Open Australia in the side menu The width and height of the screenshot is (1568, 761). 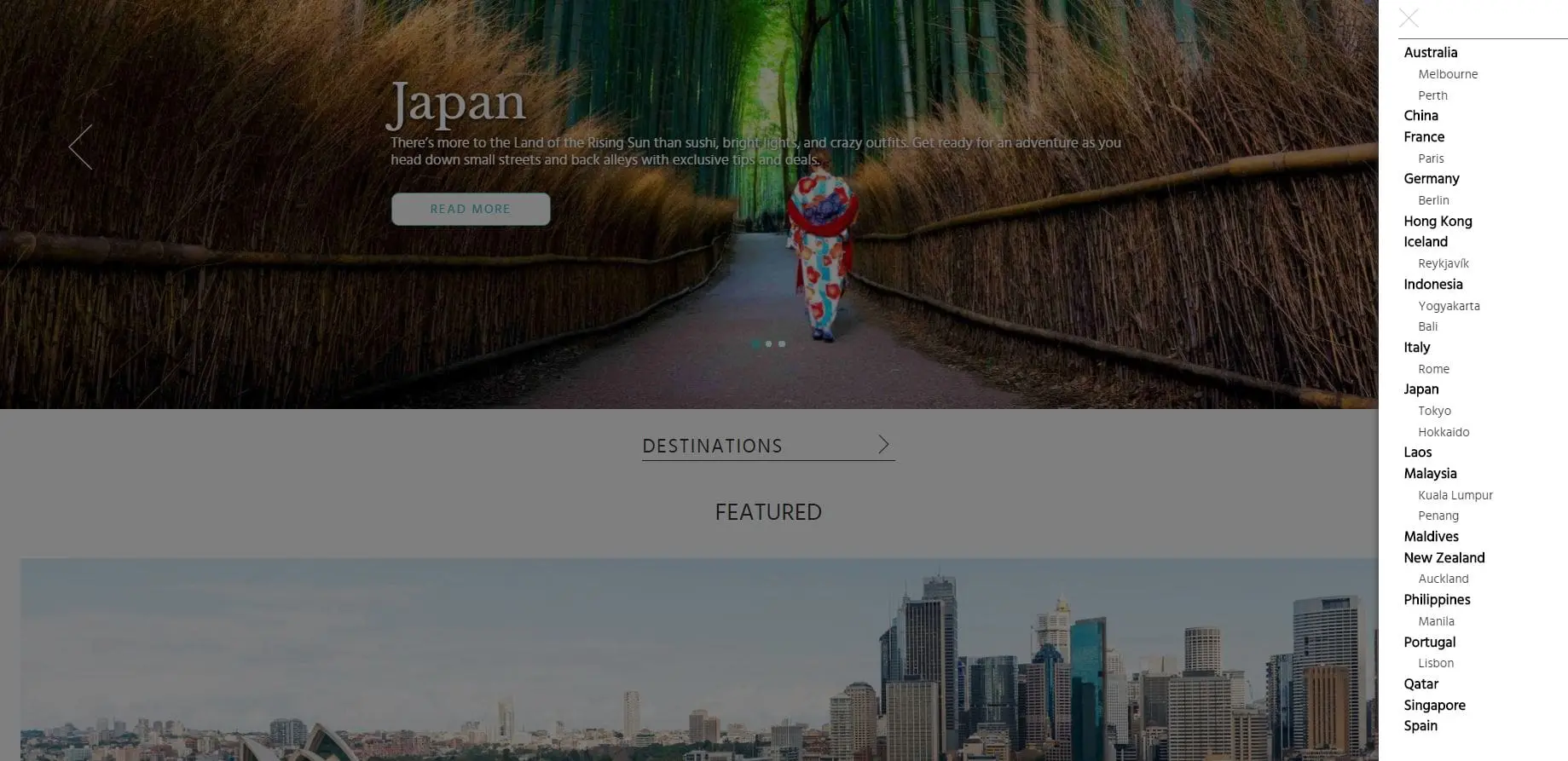1431,53
